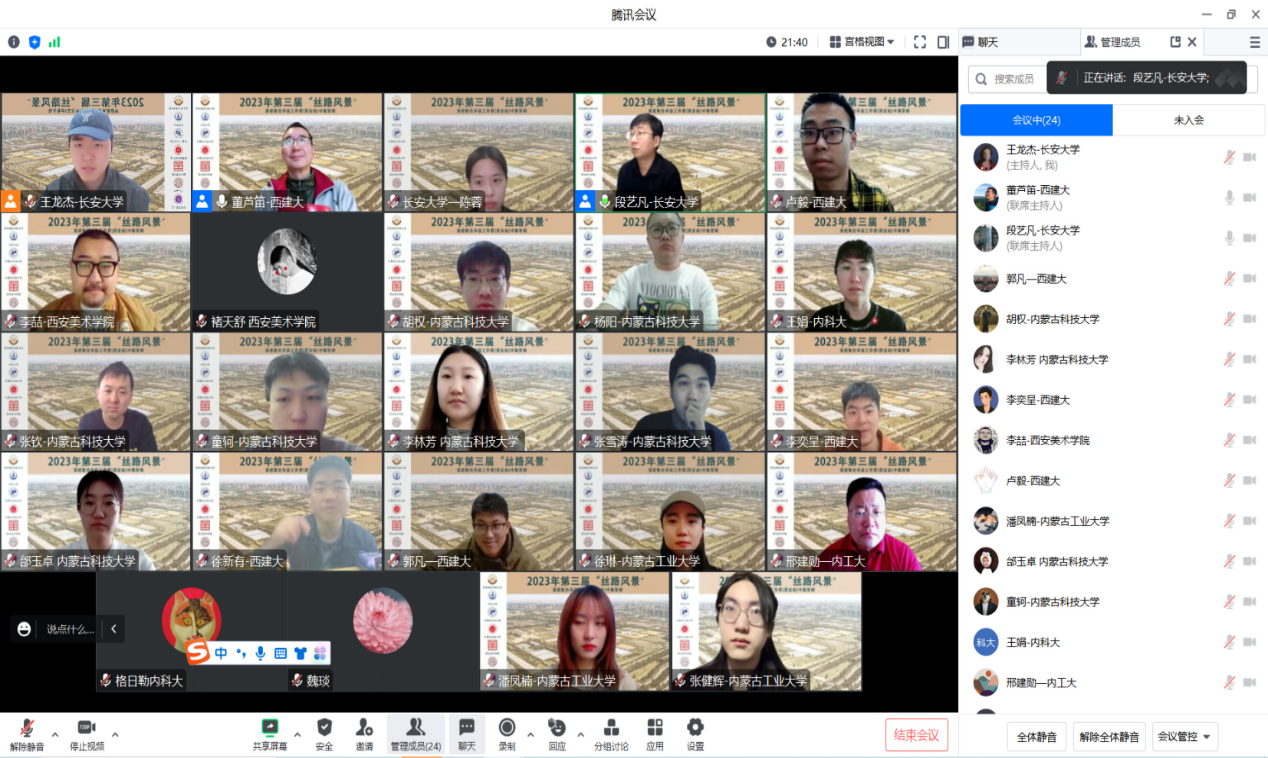Click the invite (邀请) icon
This screenshot has width=1268, height=758.
pyautogui.click(x=364, y=733)
